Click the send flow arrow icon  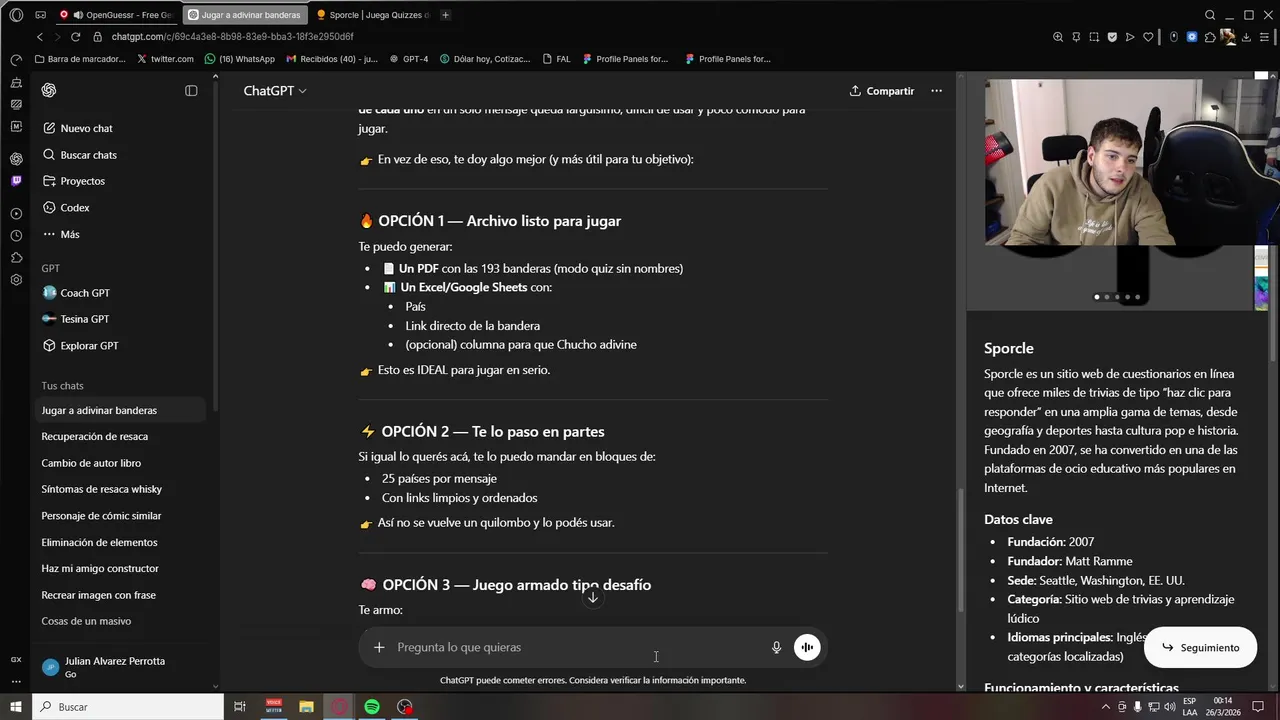click(x=1130, y=37)
